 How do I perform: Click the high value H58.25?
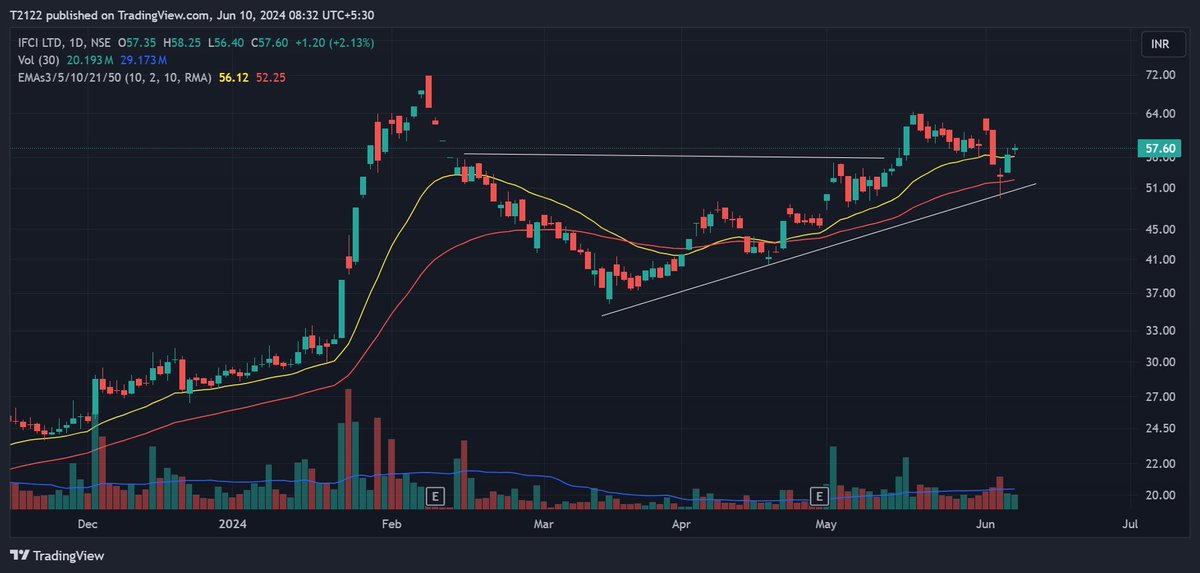(181, 44)
